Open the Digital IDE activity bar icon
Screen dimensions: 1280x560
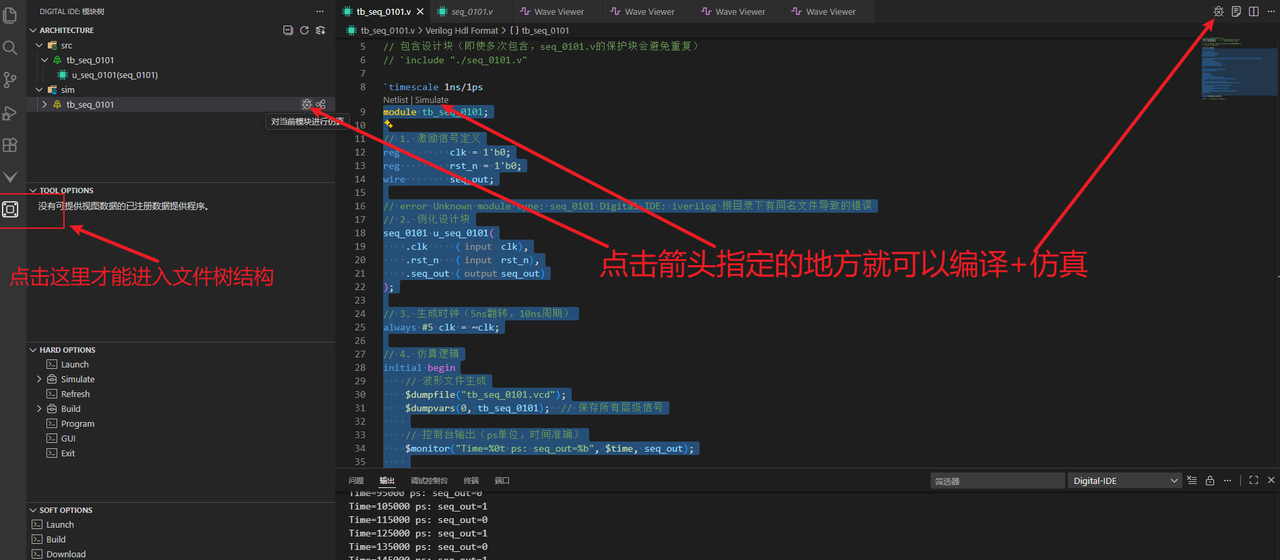[x=11, y=209]
